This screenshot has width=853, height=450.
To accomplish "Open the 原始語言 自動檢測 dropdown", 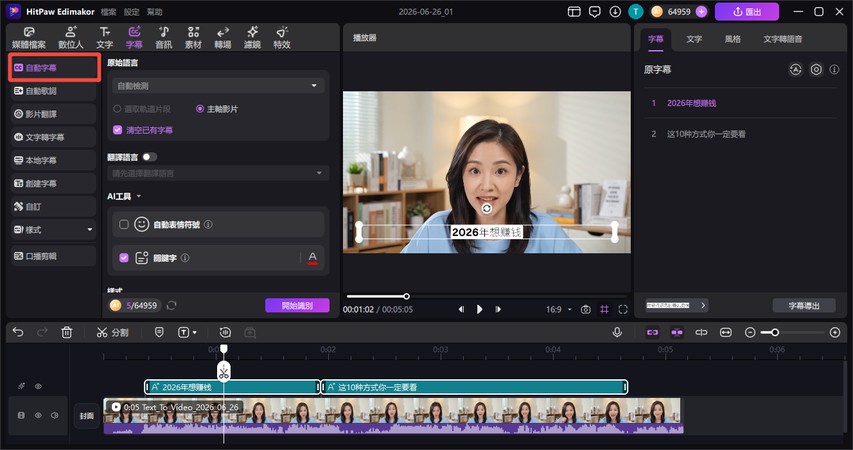I will tap(218, 85).
